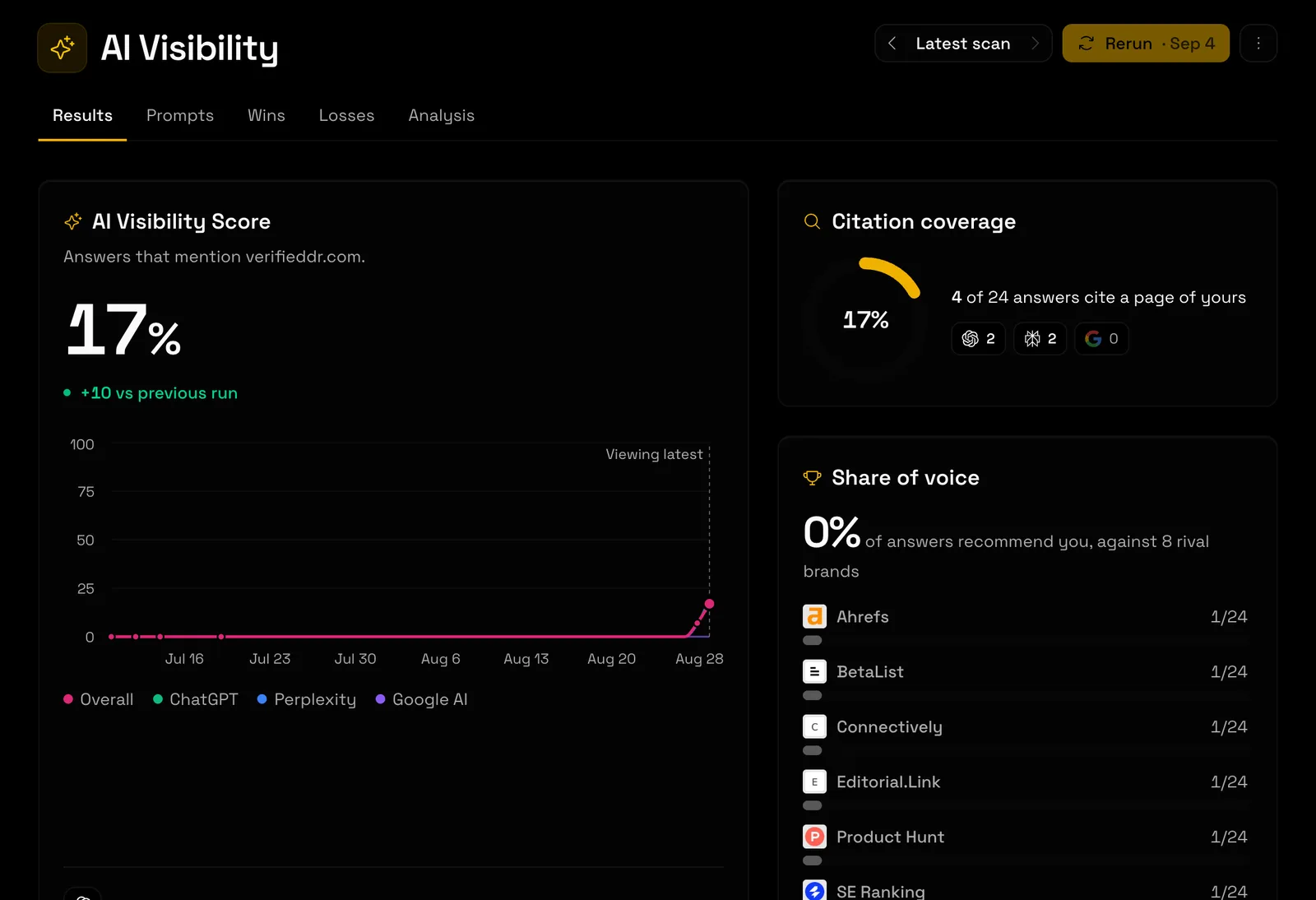Switch to the Analysis tab
This screenshot has height=900, width=1316.
tap(442, 115)
